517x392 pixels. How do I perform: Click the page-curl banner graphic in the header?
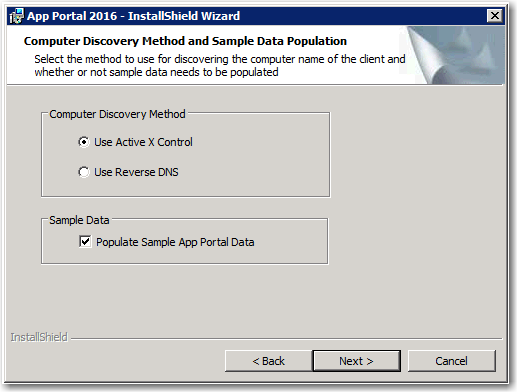(455, 55)
